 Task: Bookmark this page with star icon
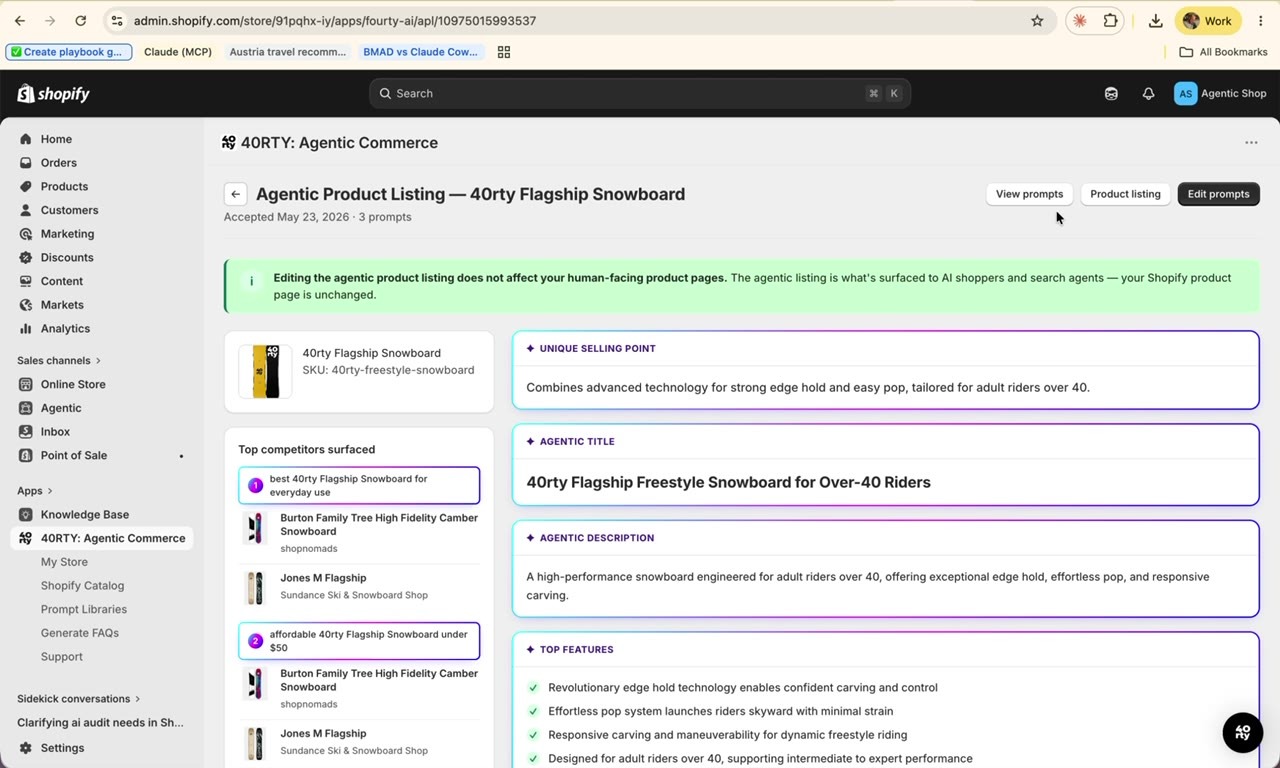pos(1037,21)
